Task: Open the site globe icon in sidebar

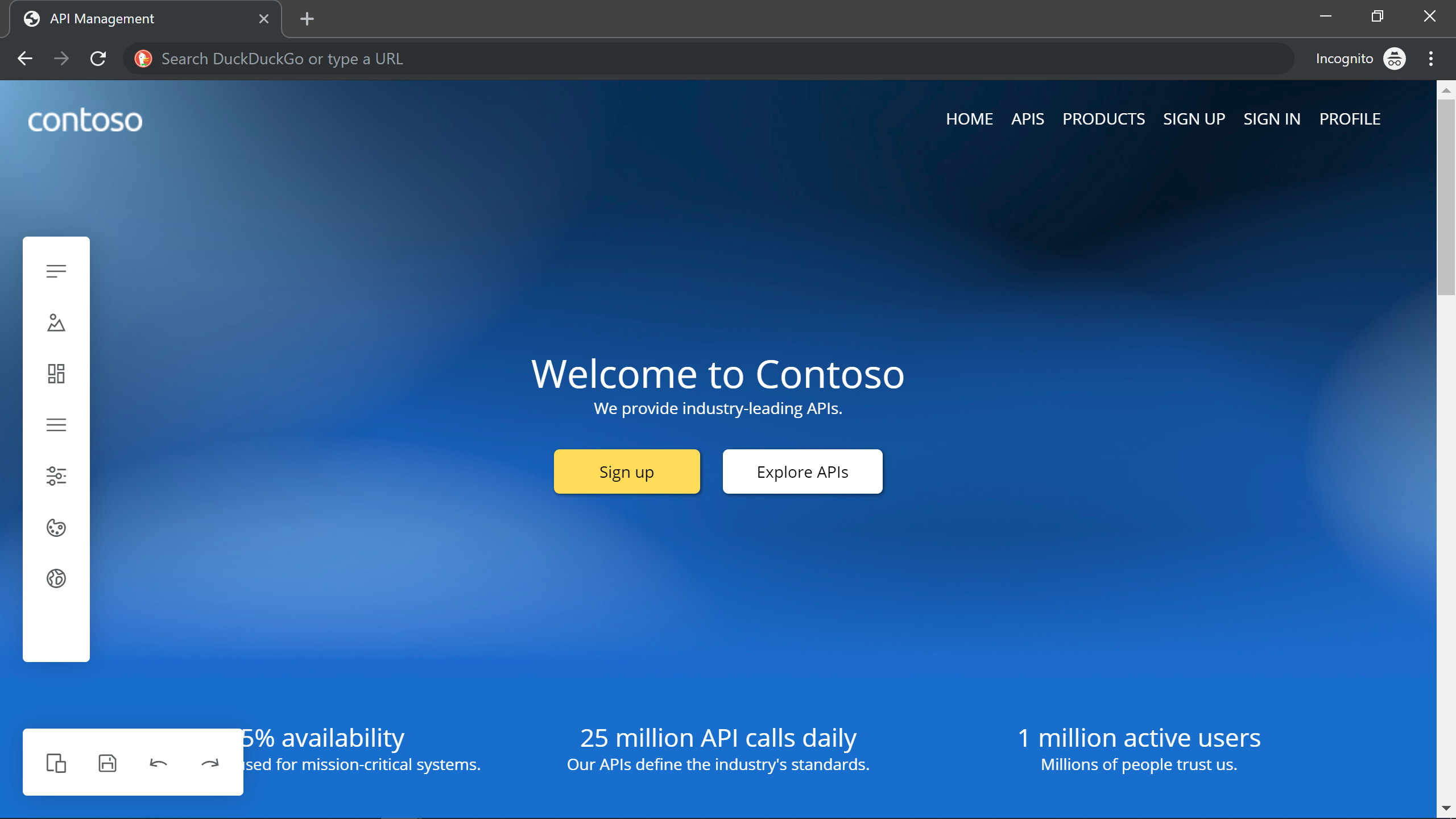Action: [56, 578]
